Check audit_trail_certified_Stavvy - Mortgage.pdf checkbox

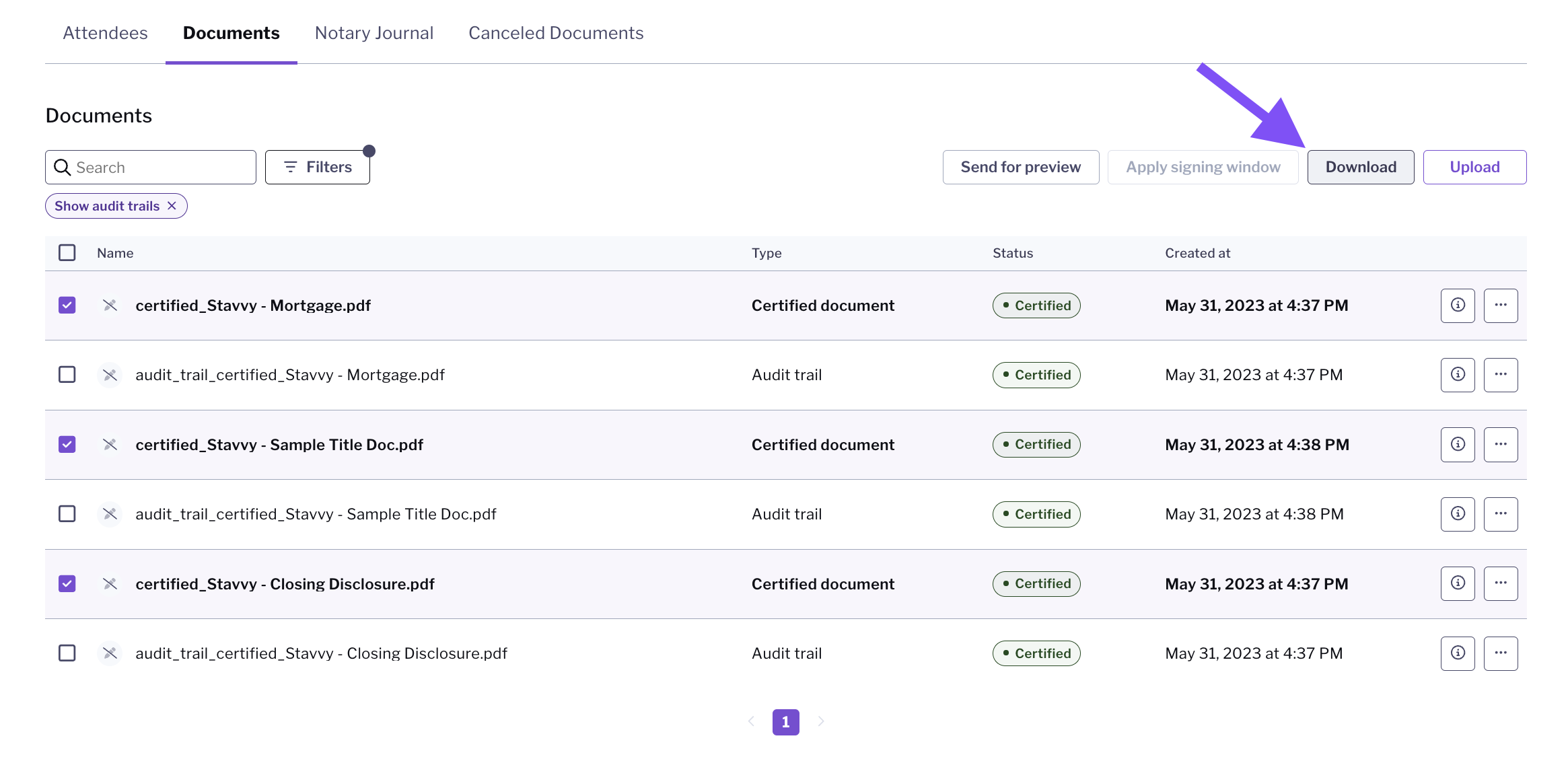[67, 375]
